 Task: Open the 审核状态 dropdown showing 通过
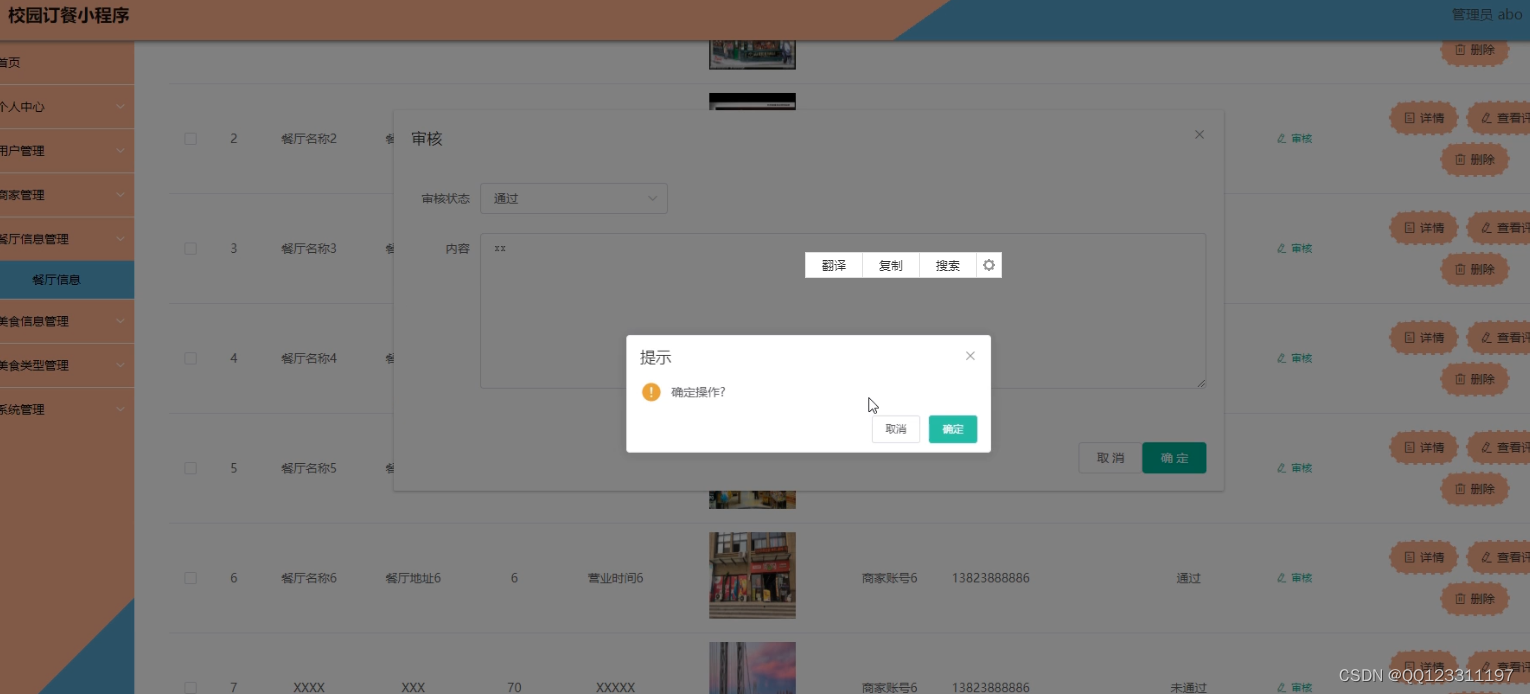pos(574,198)
